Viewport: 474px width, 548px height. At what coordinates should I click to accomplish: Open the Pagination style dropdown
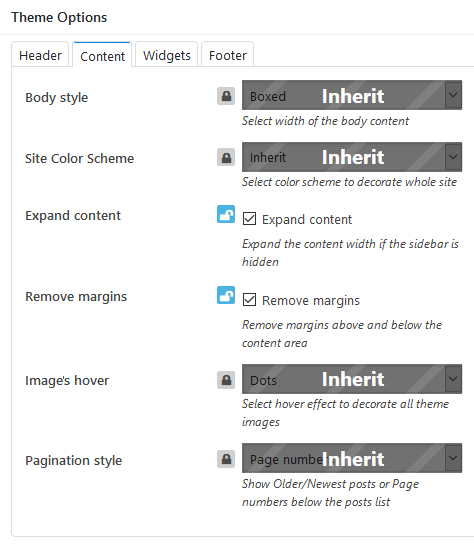click(352, 458)
